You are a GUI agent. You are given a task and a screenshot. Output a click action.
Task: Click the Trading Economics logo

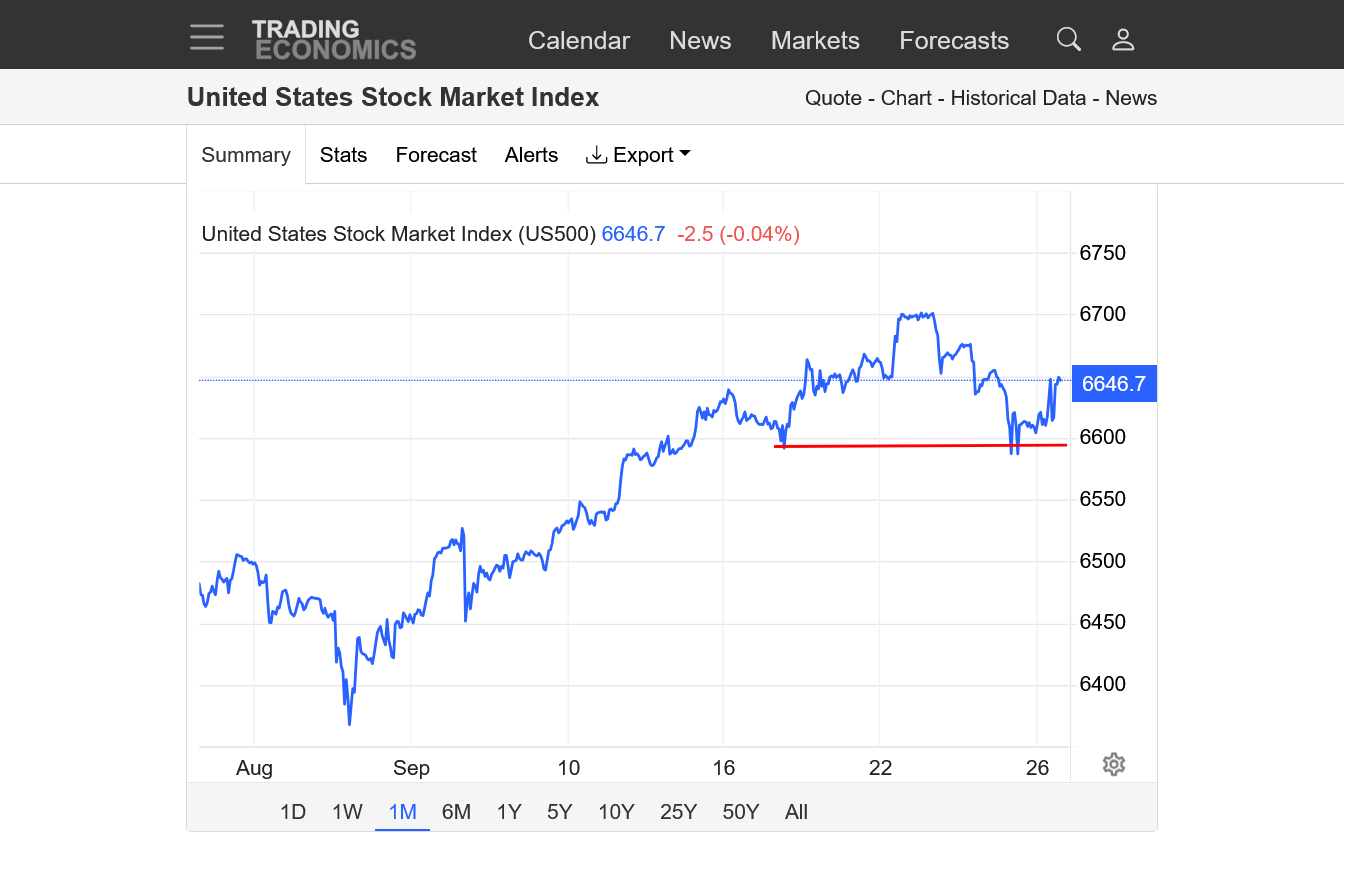334,40
